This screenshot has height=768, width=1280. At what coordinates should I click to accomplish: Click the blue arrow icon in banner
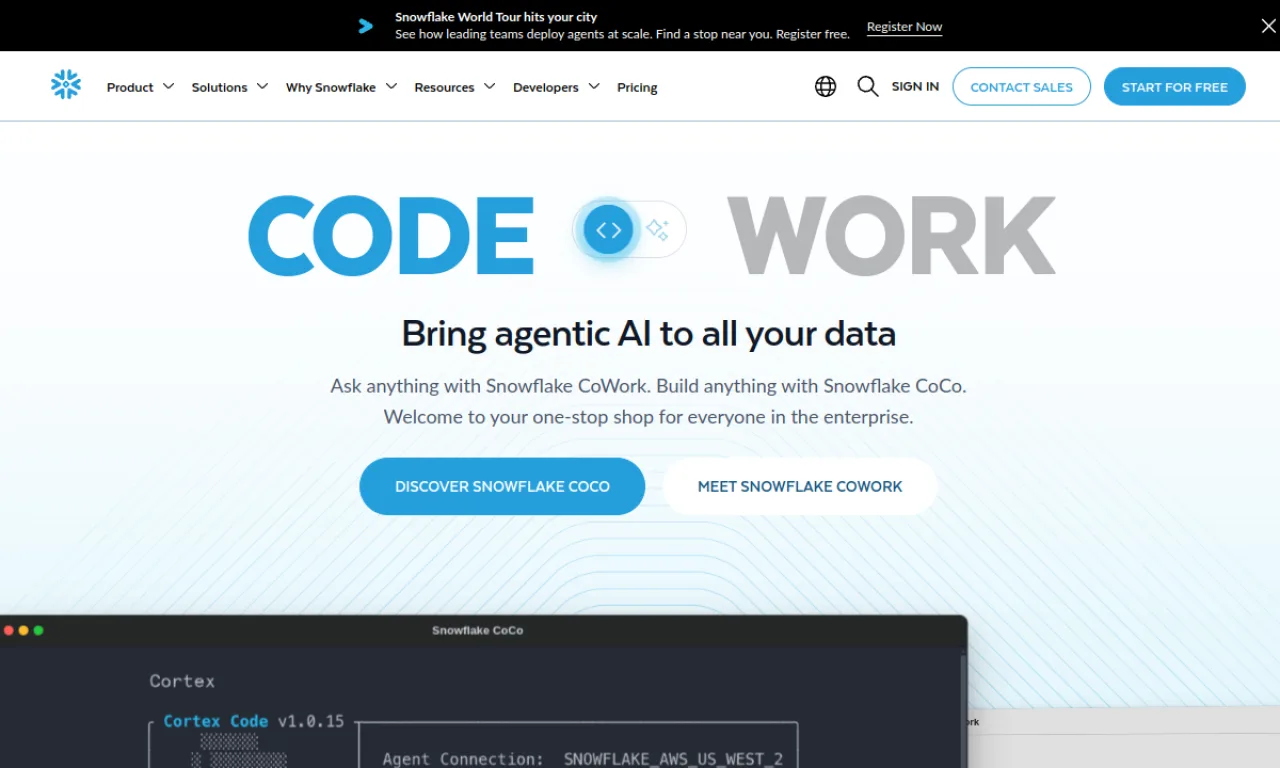(366, 26)
